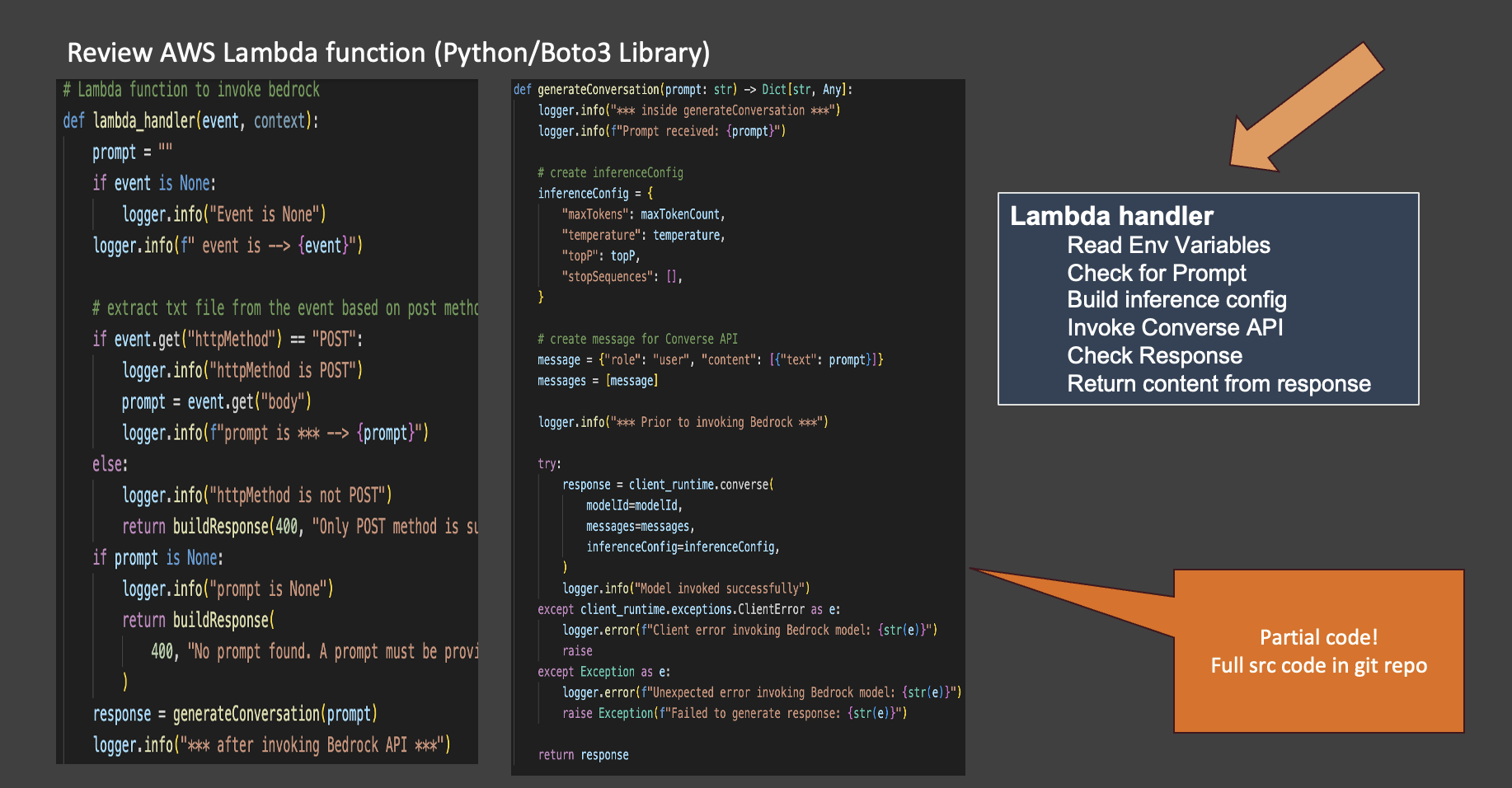Click the line 'logger.info("prompt is None")'
The image size is (1512, 788).
(228, 589)
